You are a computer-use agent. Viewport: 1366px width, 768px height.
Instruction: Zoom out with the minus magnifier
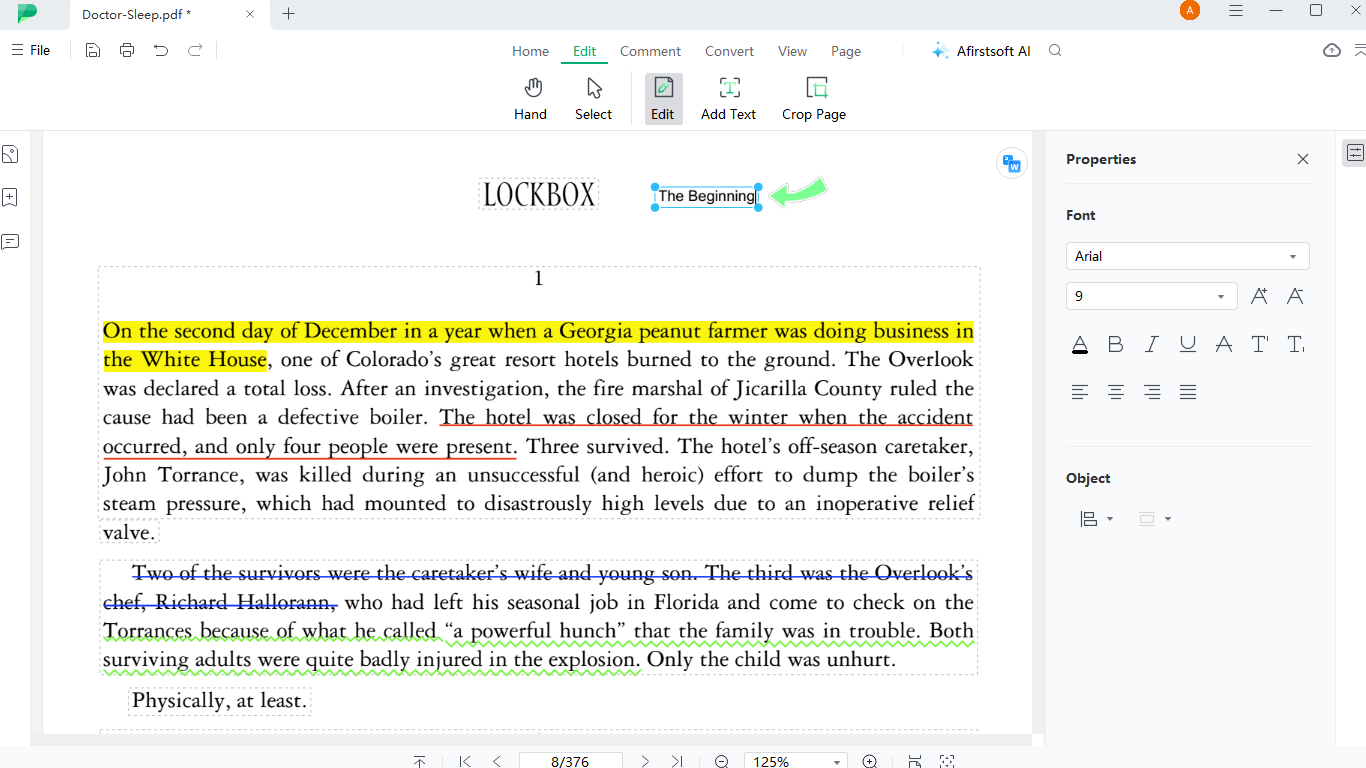click(721, 761)
